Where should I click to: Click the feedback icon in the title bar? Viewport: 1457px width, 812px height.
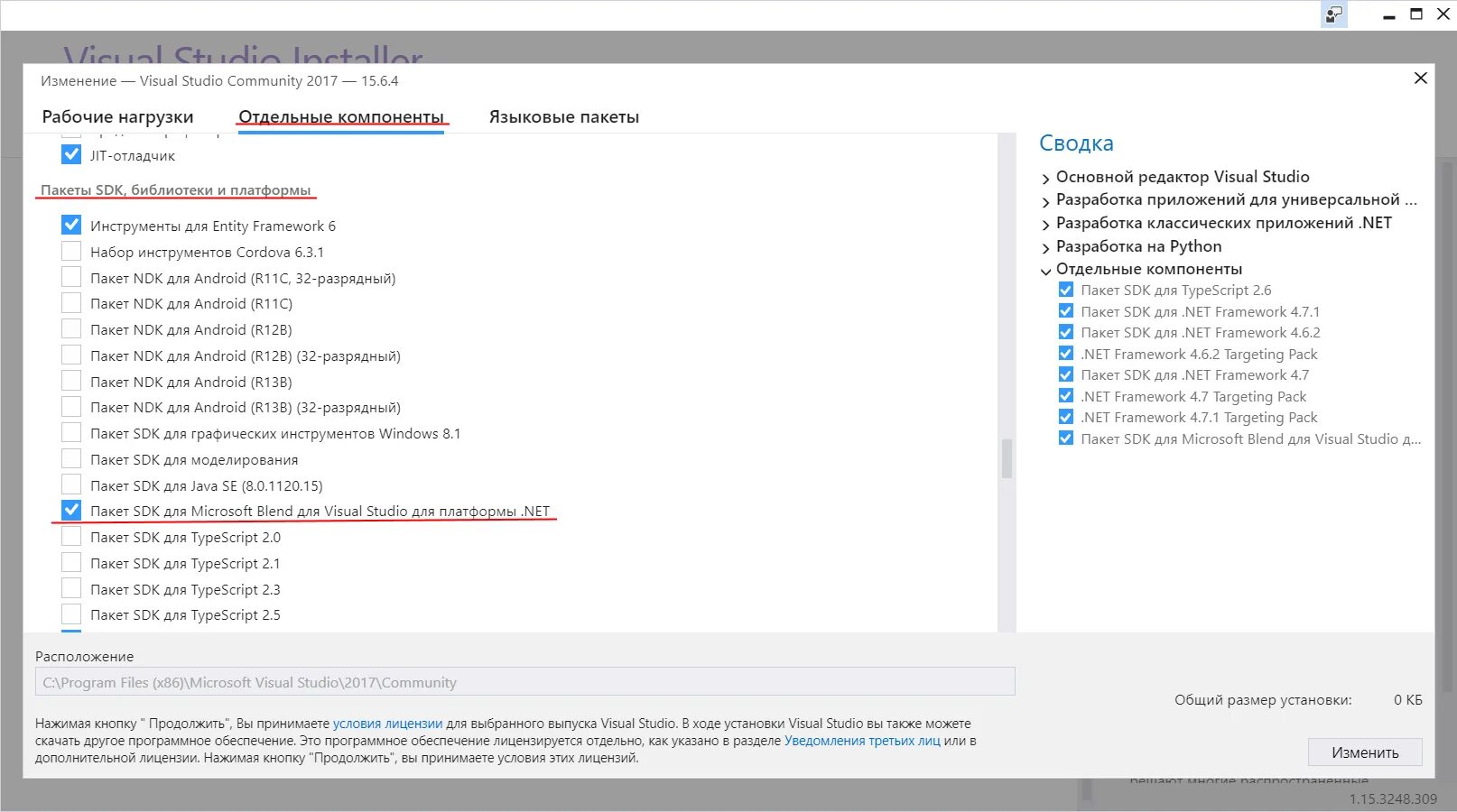point(1333,14)
